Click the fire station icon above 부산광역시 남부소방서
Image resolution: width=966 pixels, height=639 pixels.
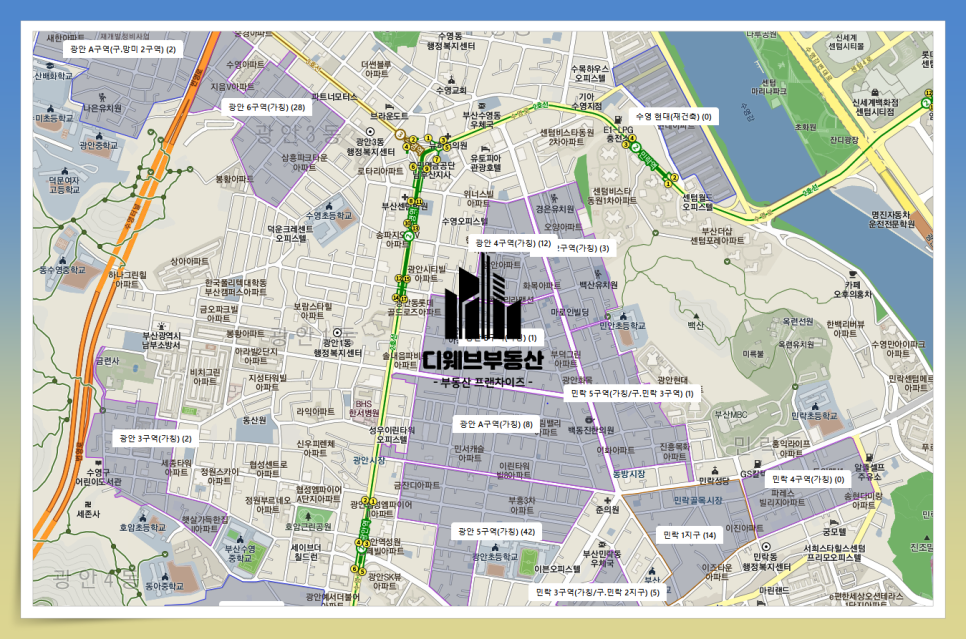[161, 326]
